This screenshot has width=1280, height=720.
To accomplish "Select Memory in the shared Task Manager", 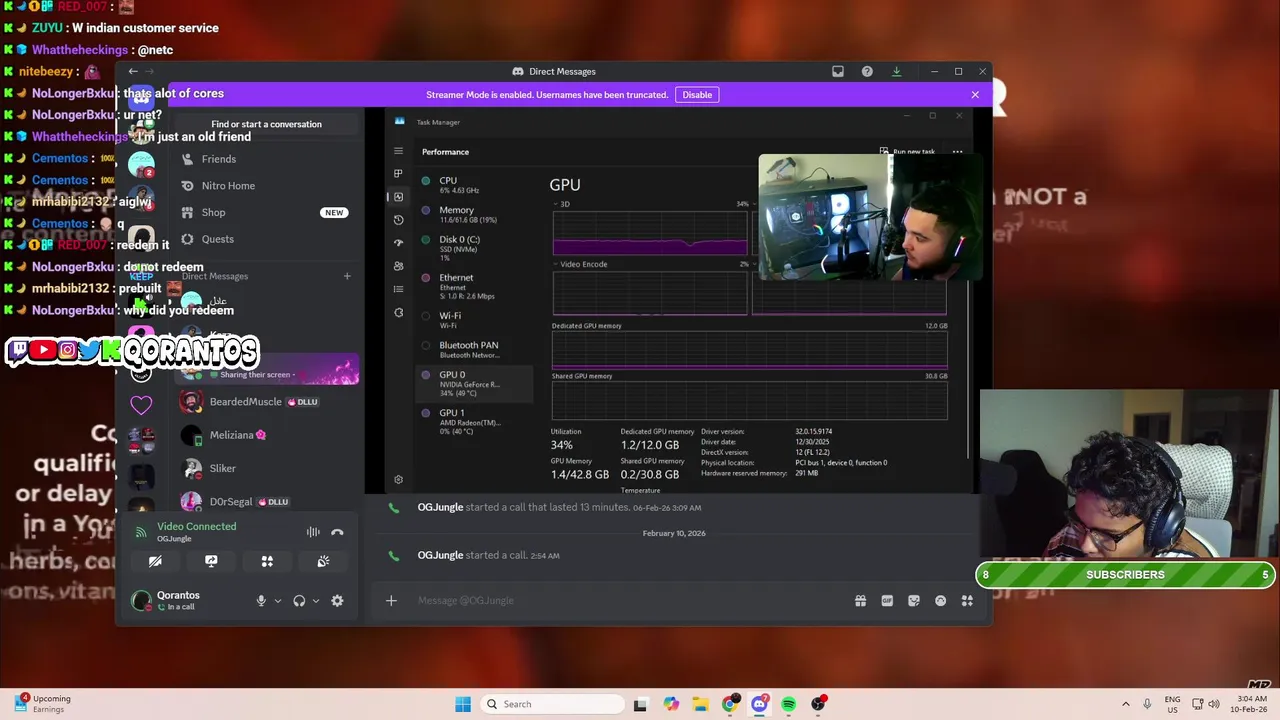I will click(475, 214).
